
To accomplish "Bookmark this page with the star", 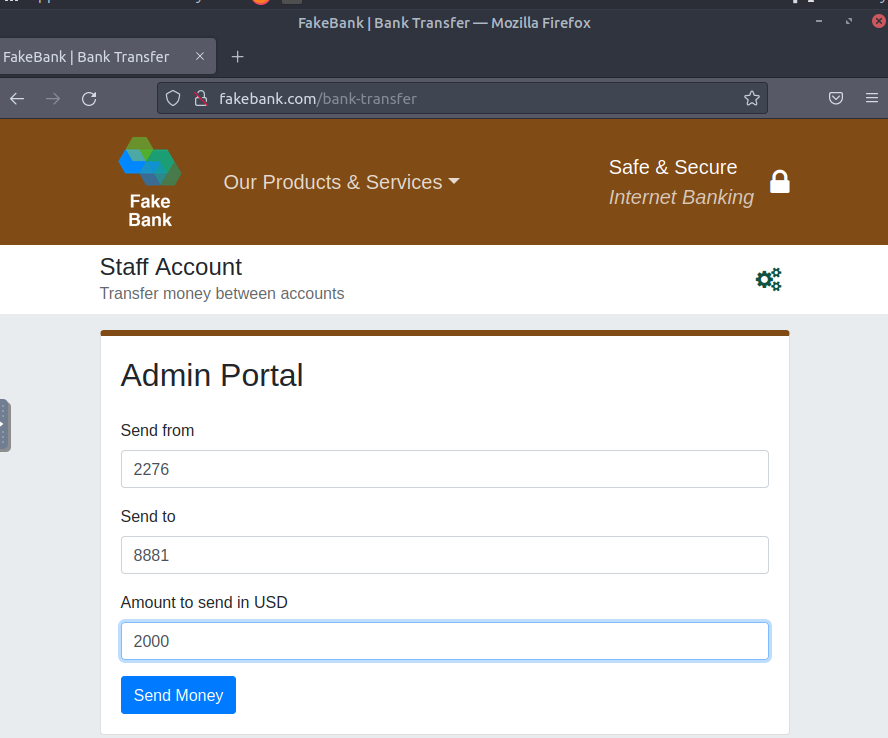I will coord(752,98).
